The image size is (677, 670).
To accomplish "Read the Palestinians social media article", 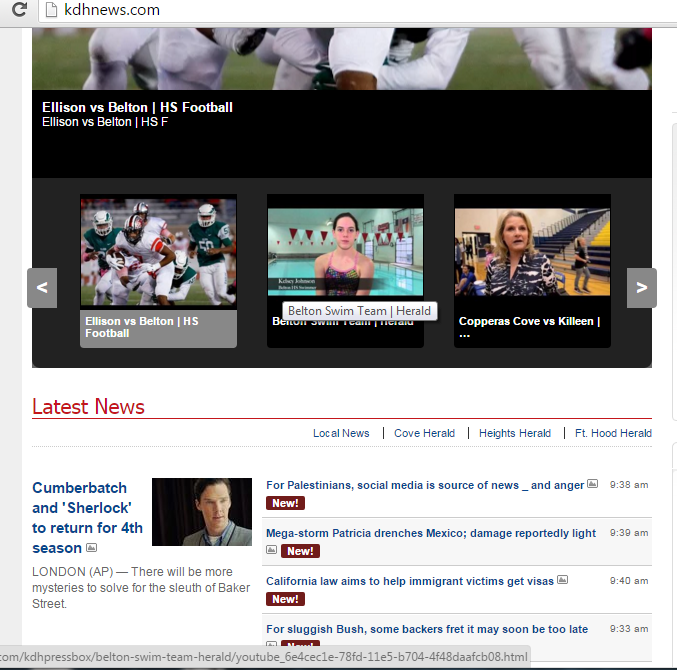I will coord(425,485).
